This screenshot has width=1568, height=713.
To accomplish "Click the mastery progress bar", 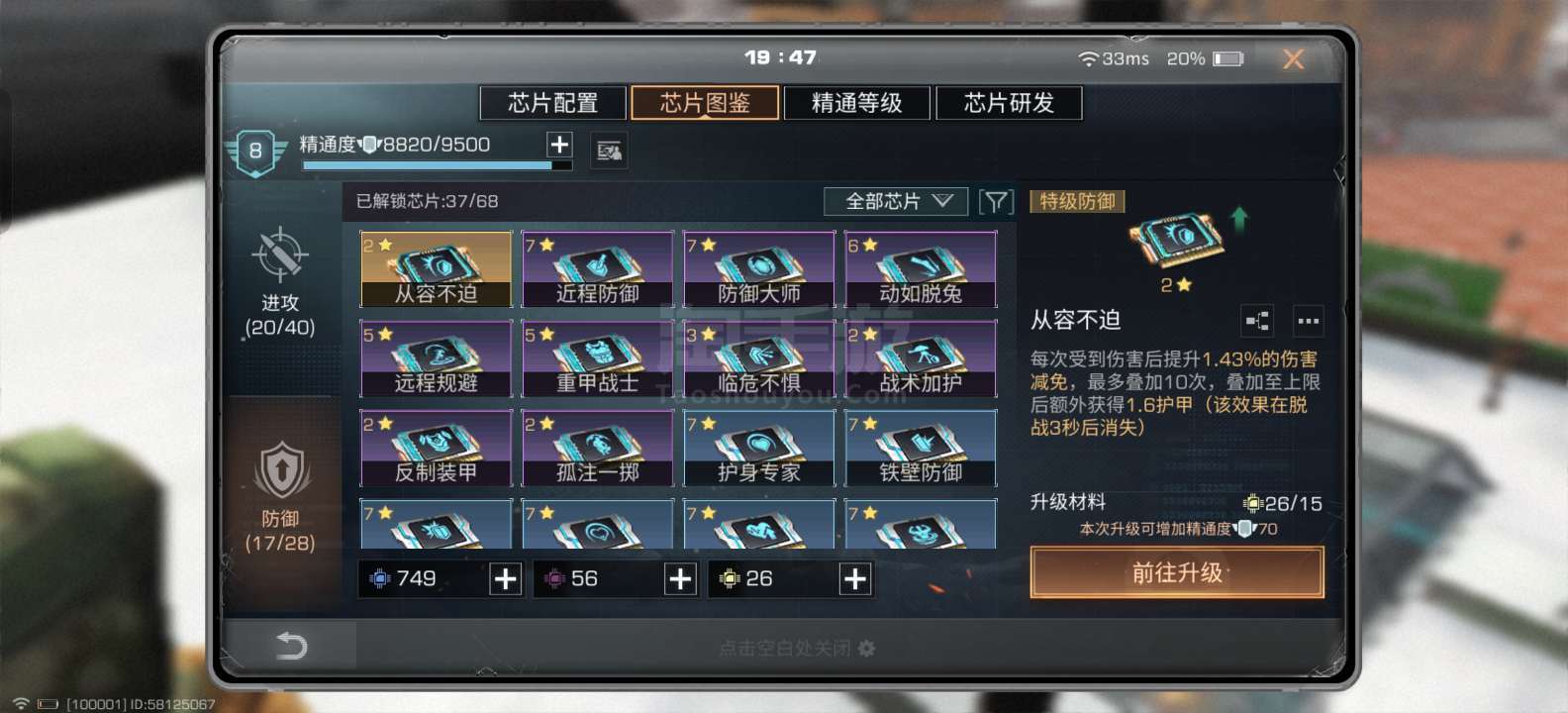I will coord(437,166).
